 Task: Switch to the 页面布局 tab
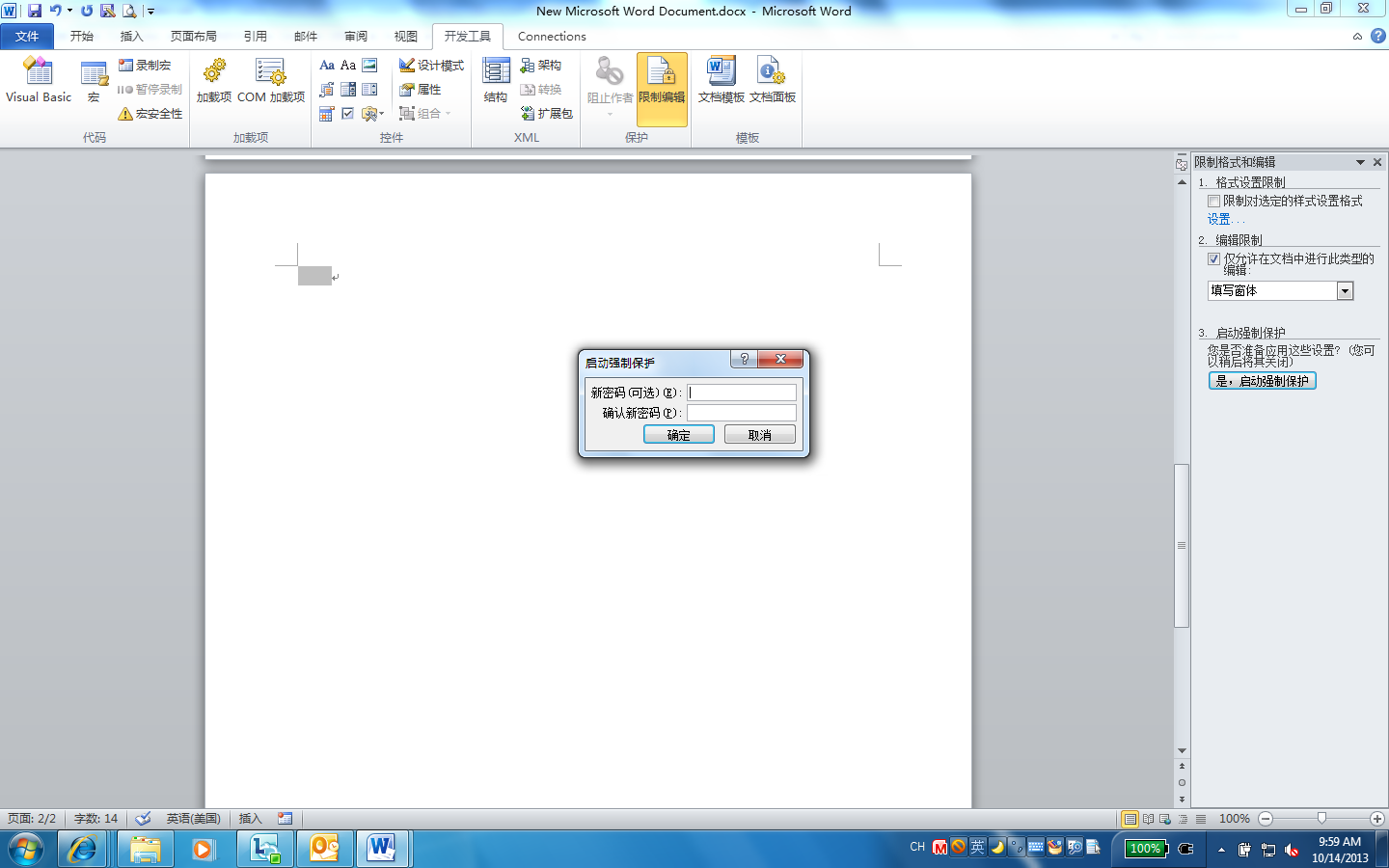coord(194,36)
